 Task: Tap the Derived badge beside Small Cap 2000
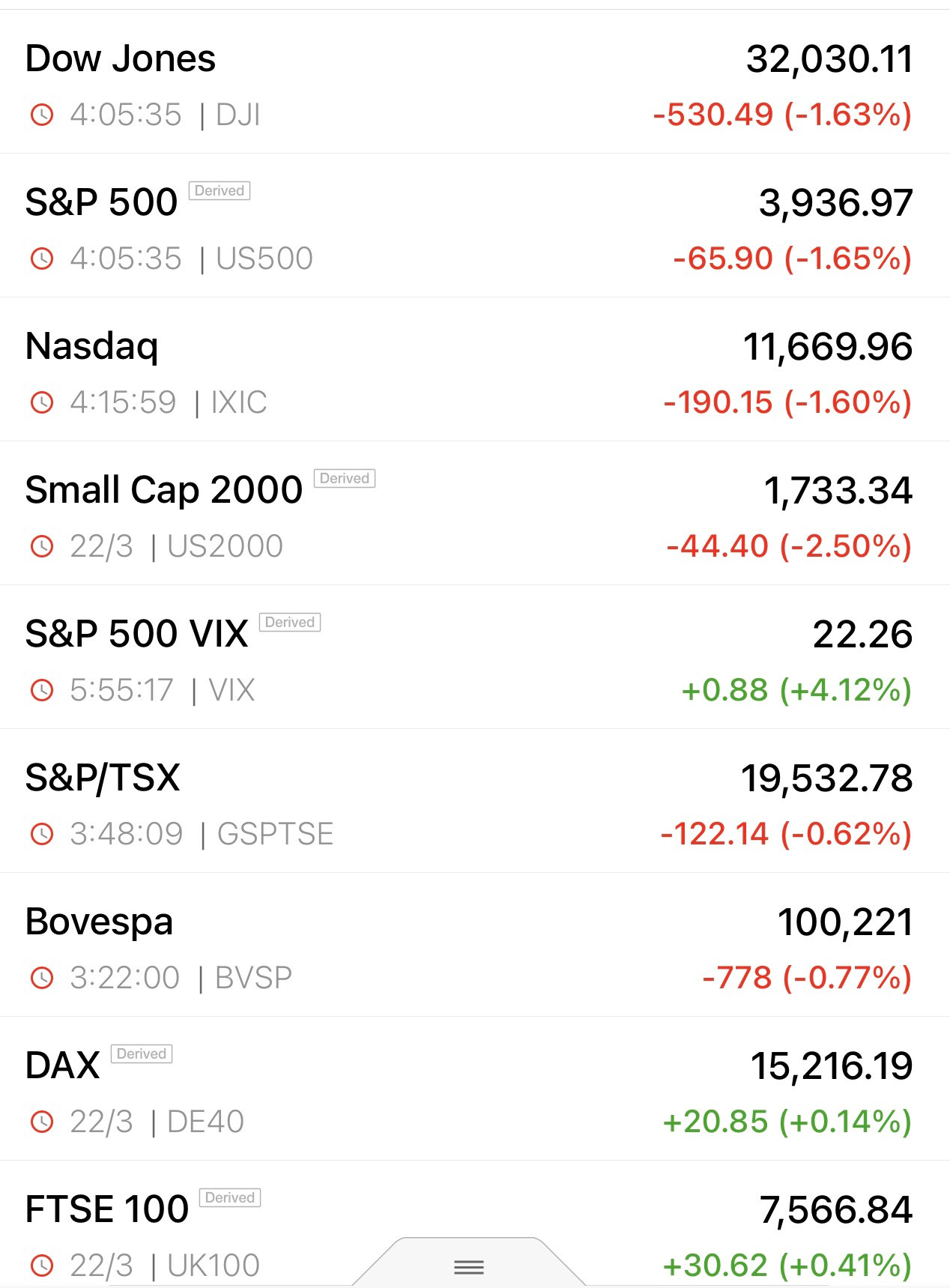pyautogui.click(x=345, y=479)
